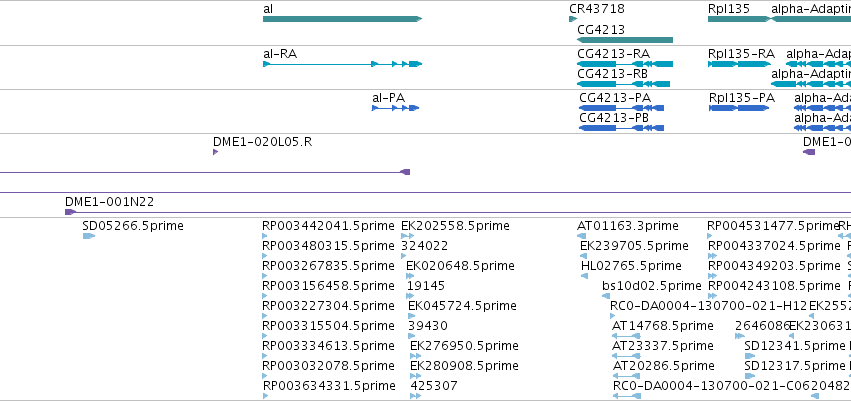Click the AT01163.3prime EST arrow

[x=582, y=236]
